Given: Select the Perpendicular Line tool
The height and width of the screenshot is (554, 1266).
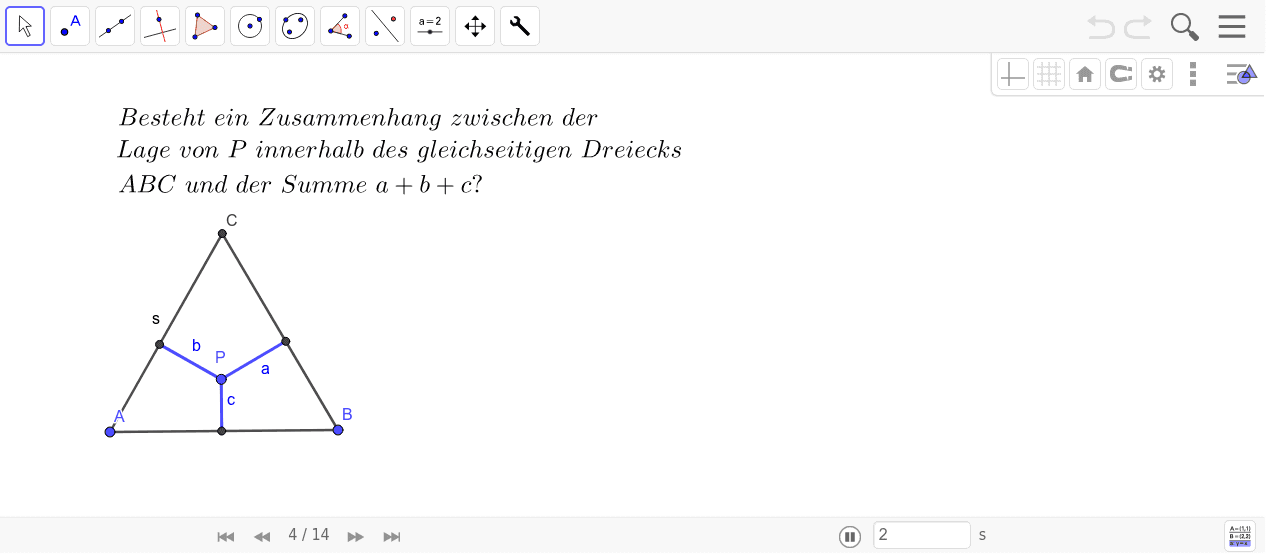Looking at the screenshot, I should (160, 26).
